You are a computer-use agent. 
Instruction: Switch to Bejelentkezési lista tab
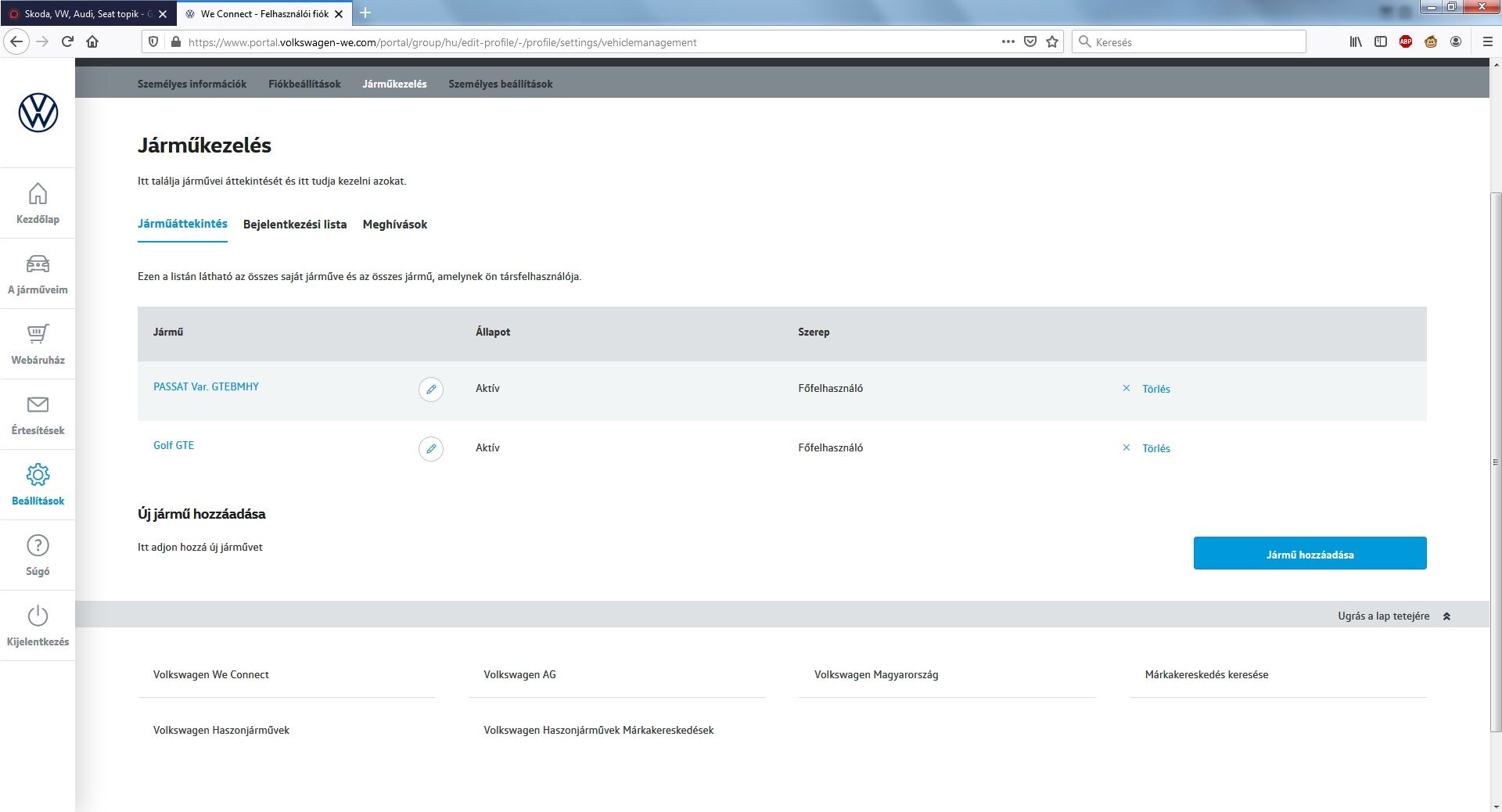click(x=295, y=225)
